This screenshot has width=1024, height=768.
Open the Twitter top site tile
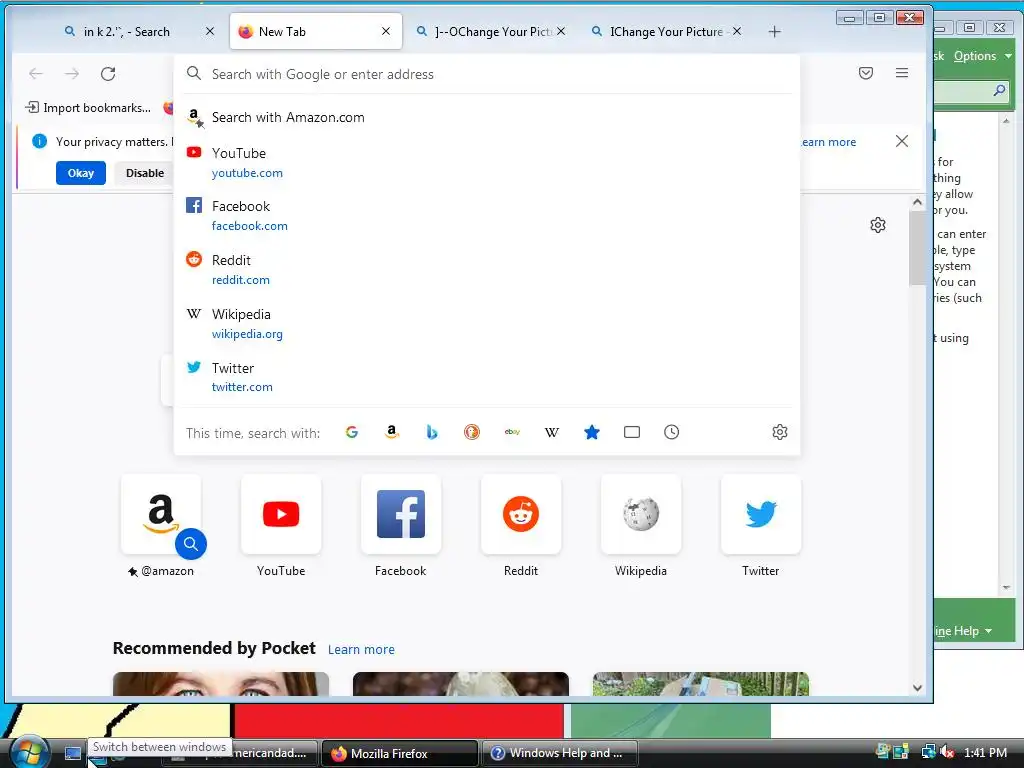[x=761, y=515]
